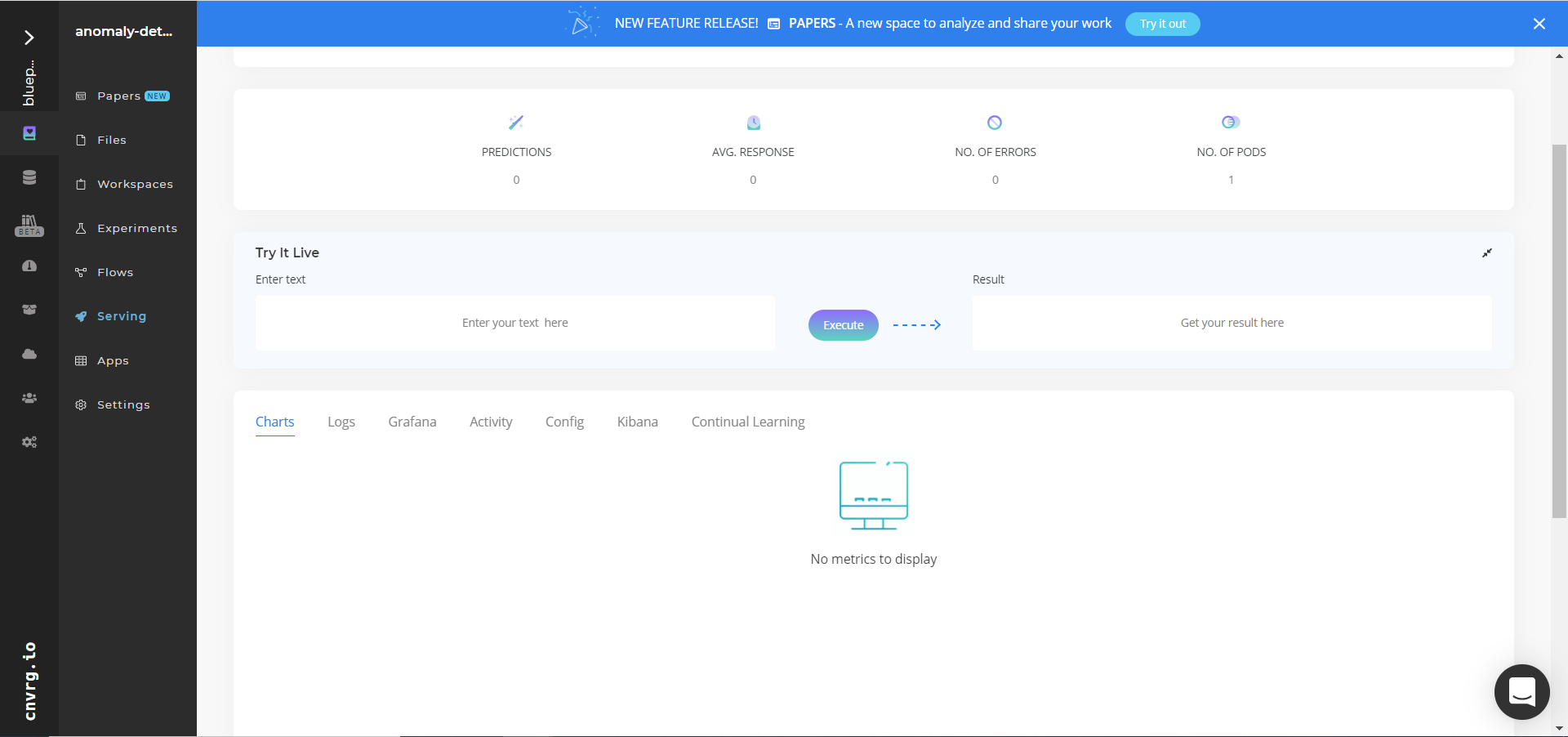Screen dimensions: 1568x737
Task: Click the Predictions wand icon
Action: tap(516, 123)
